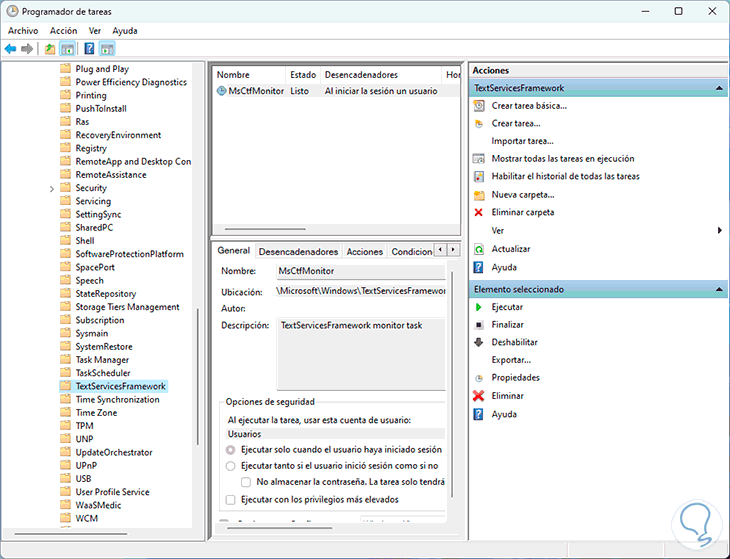Click the Ayuda icon under Elemento seleccionado

click(x=478, y=414)
